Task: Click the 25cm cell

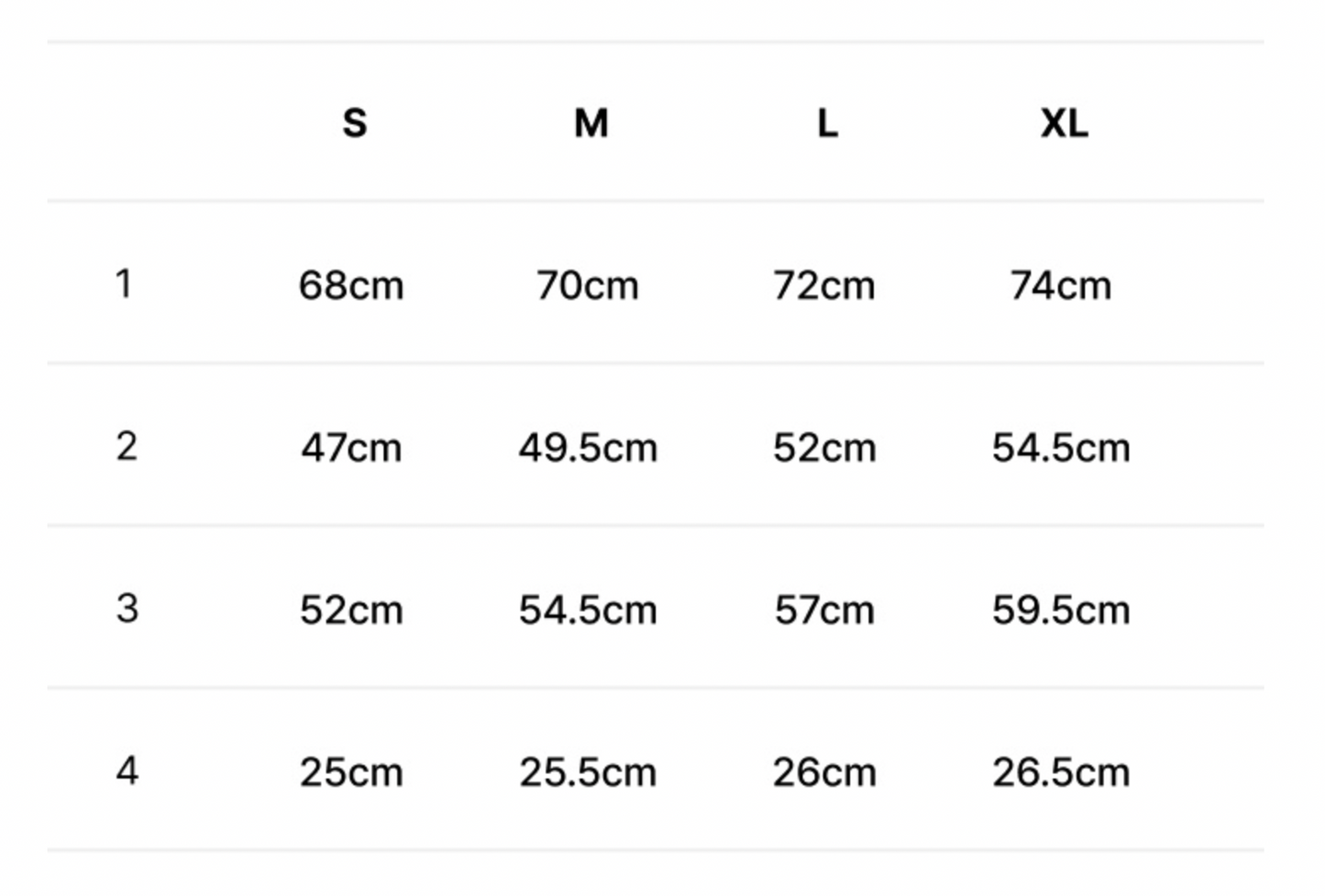Action: pyautogui.click(x=351, y=772)
